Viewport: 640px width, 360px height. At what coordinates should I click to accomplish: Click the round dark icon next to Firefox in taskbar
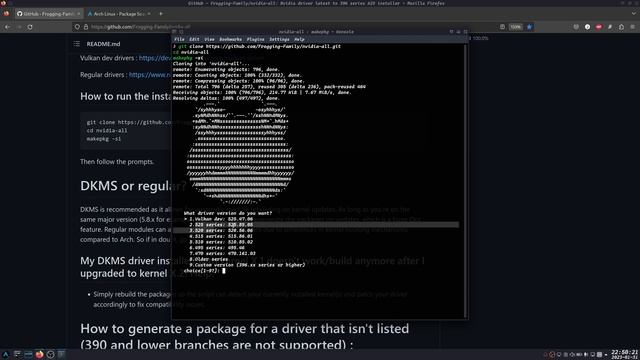tap(51, 354)
